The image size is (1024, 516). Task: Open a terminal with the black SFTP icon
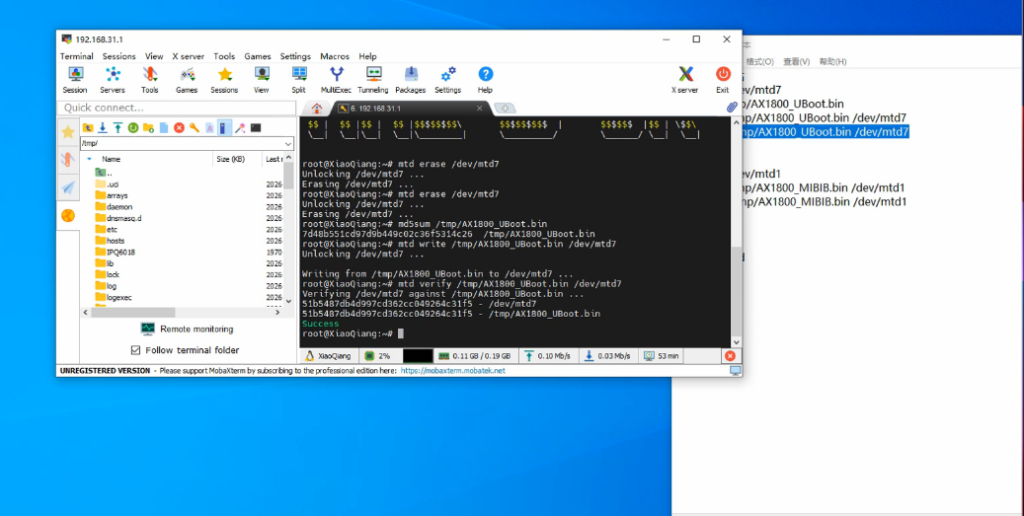[256, 127]
